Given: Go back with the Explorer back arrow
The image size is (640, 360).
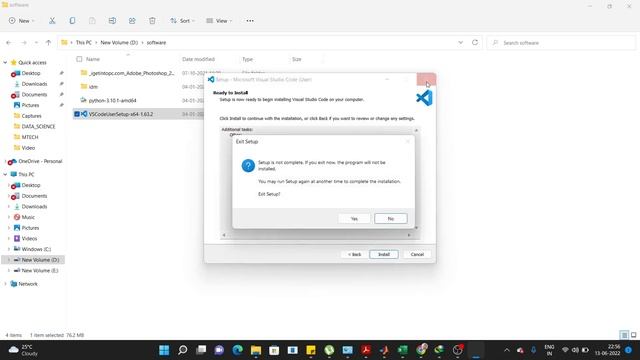Looking at the screenshot, I should 9,42.
